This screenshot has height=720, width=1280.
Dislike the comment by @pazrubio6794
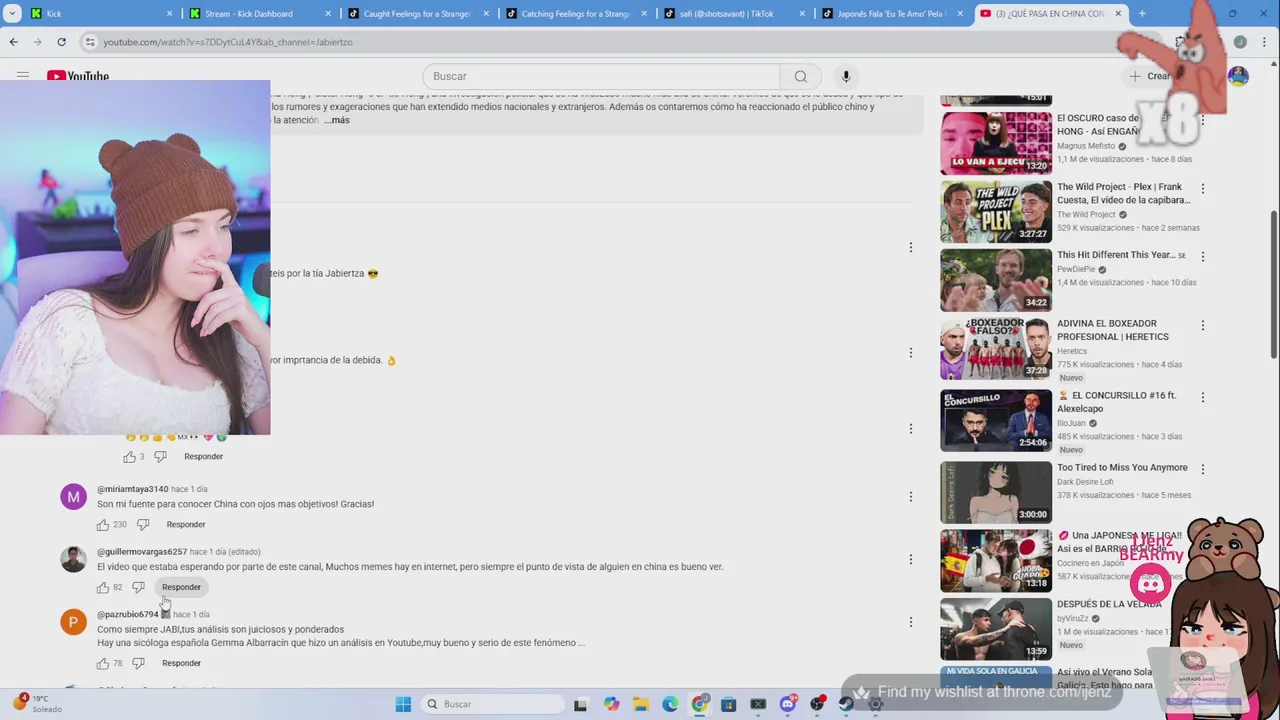[x=138, y=663]
